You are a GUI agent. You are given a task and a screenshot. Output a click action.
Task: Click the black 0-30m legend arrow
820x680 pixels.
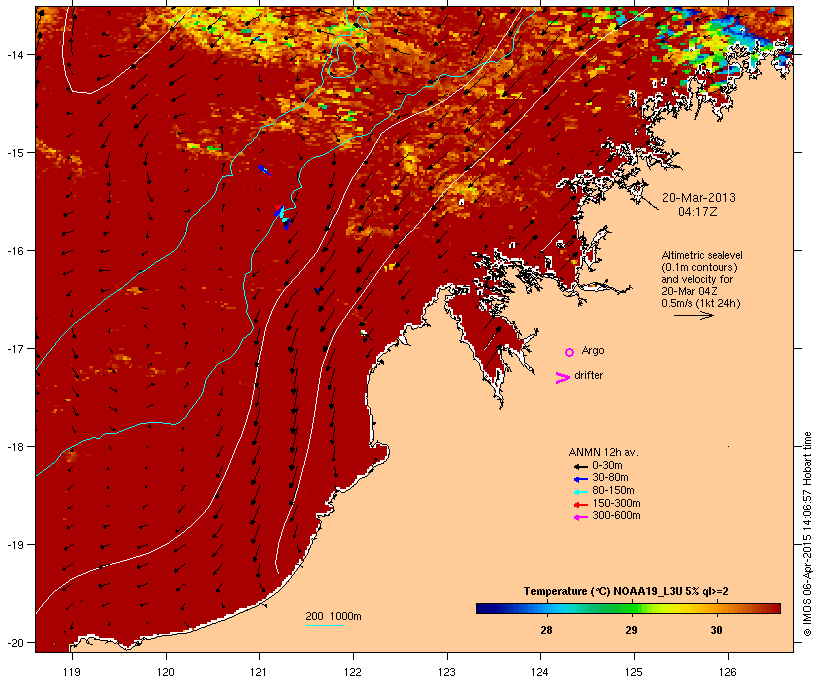pyautogui.click(x=580, y=467)
